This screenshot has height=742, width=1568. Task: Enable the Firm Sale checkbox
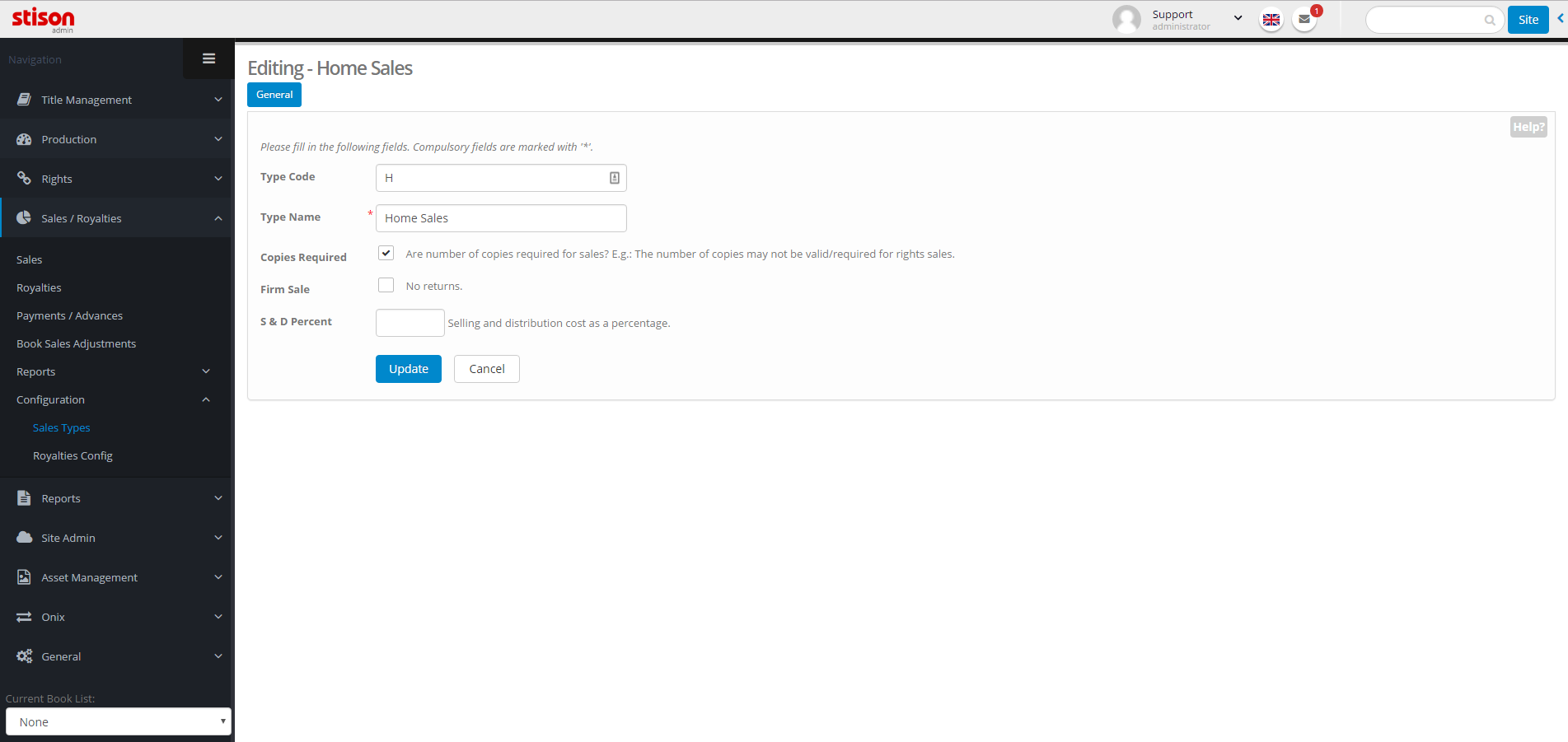pyautogui.click(x=386, y=285)
